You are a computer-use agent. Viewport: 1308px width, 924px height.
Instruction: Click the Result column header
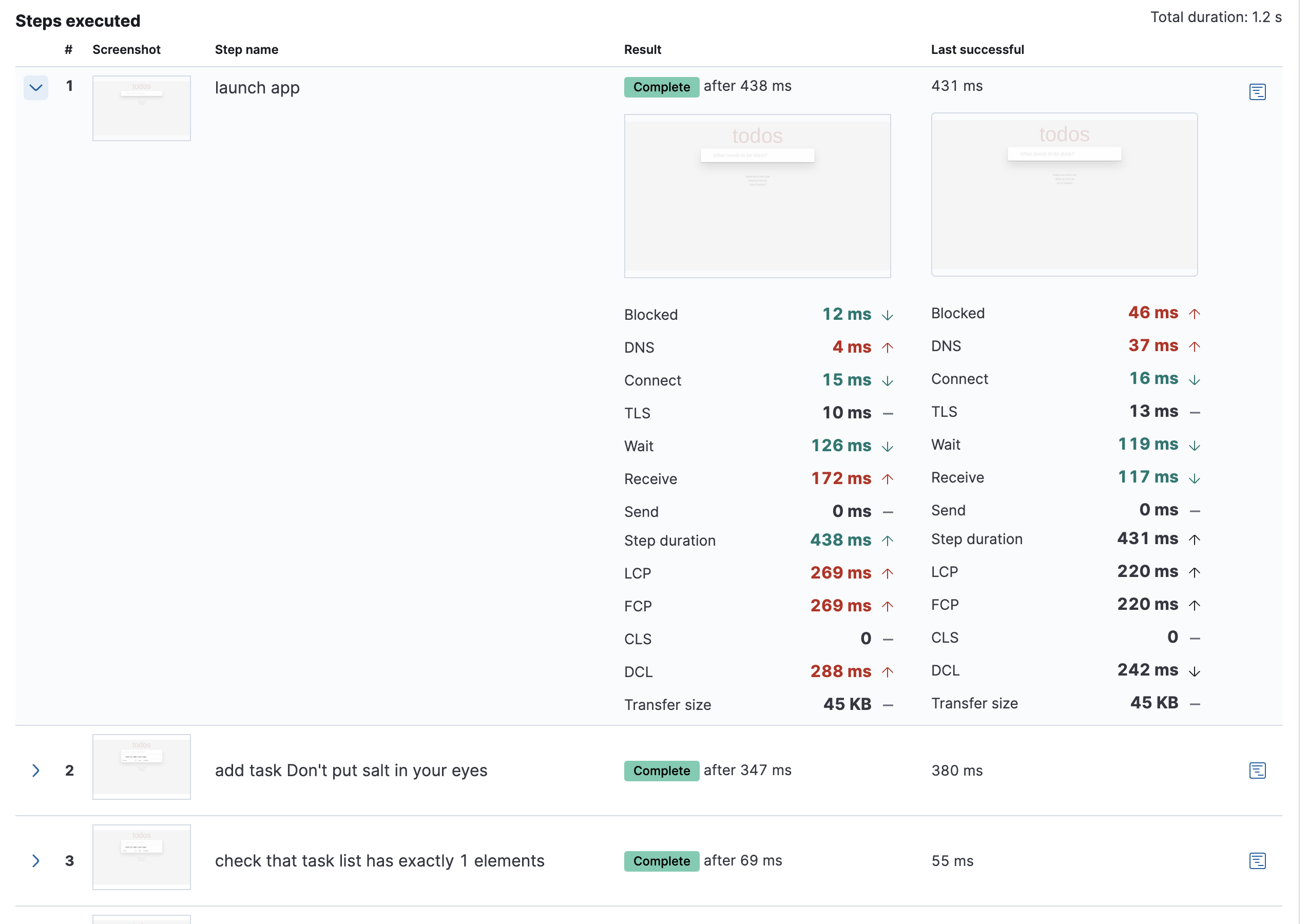click(x=643, y=50)
